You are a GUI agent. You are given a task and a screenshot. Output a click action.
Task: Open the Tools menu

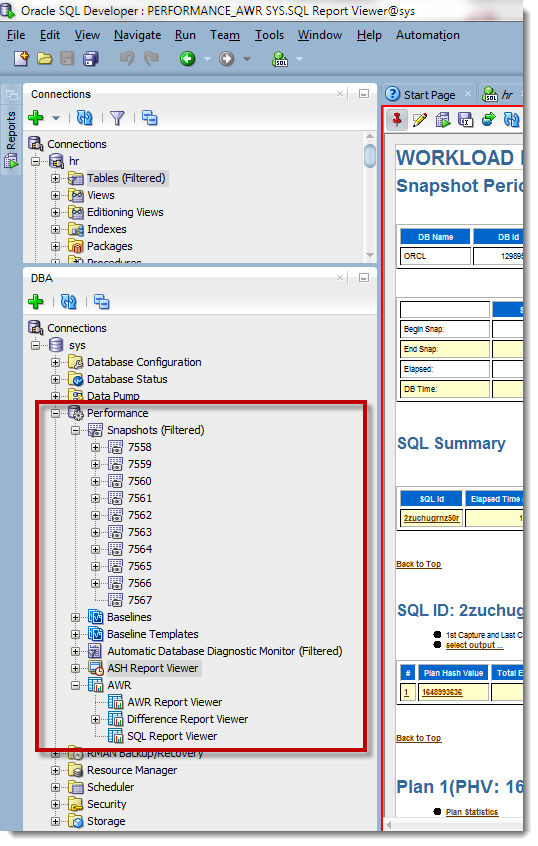[269, 35]
